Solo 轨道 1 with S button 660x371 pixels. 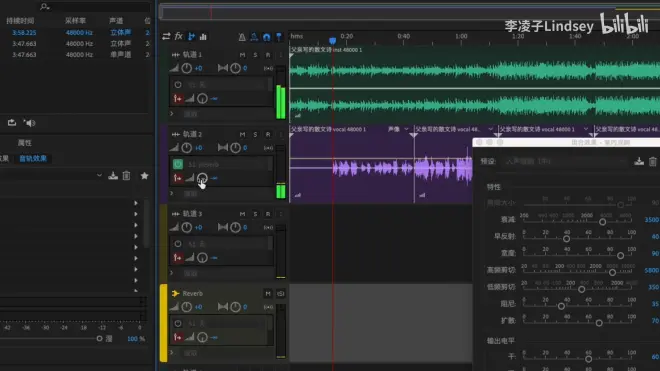[255, 55]
